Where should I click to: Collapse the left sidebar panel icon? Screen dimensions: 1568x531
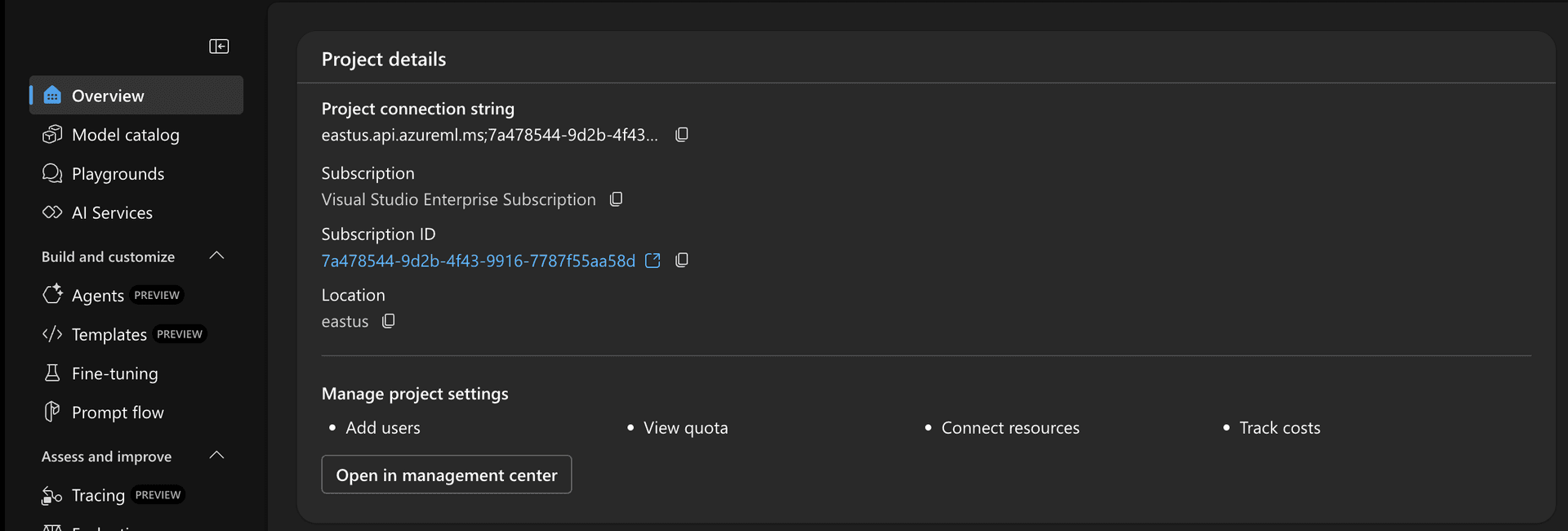(219, 47)
